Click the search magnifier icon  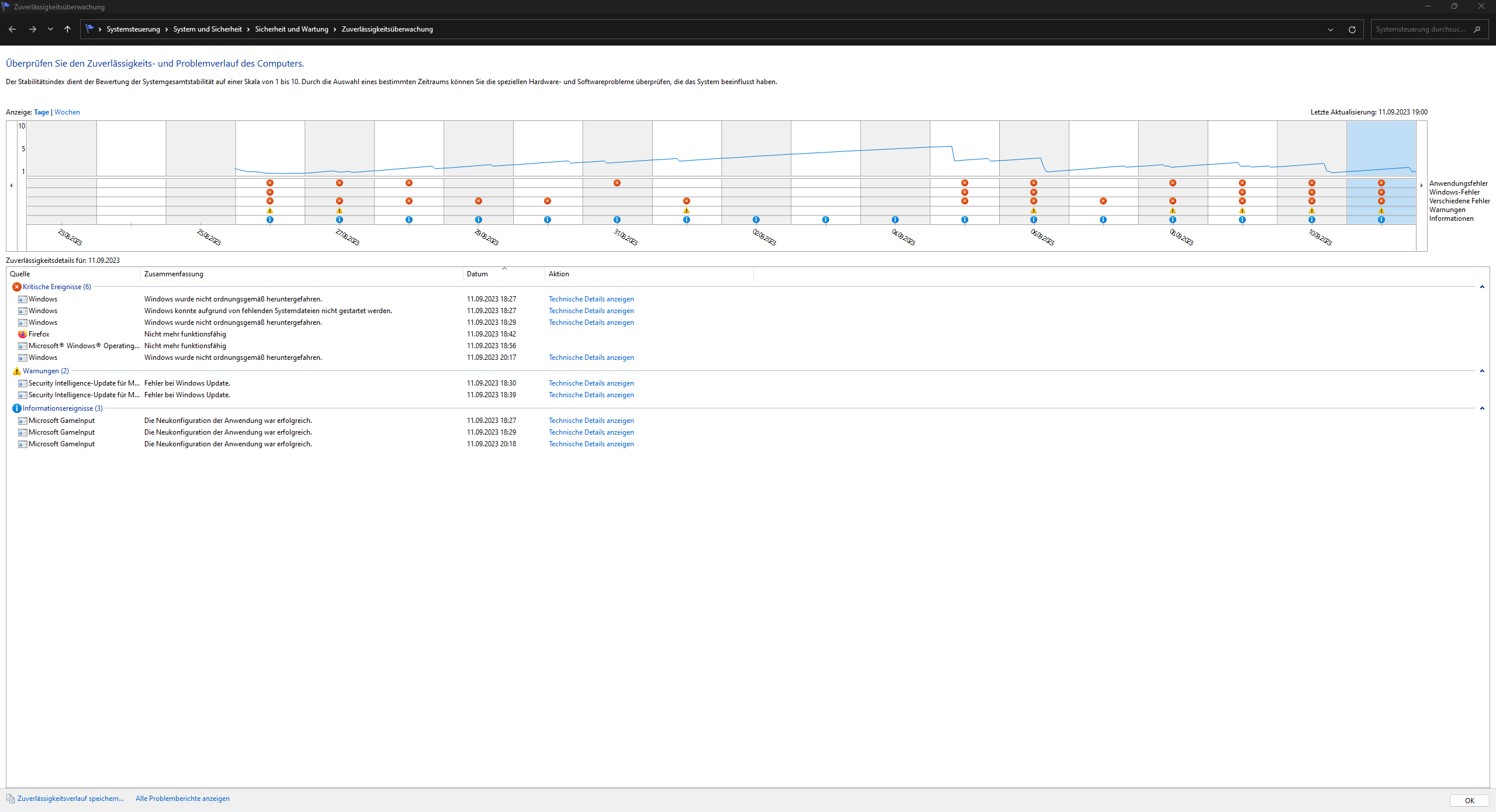[1477, 29]
